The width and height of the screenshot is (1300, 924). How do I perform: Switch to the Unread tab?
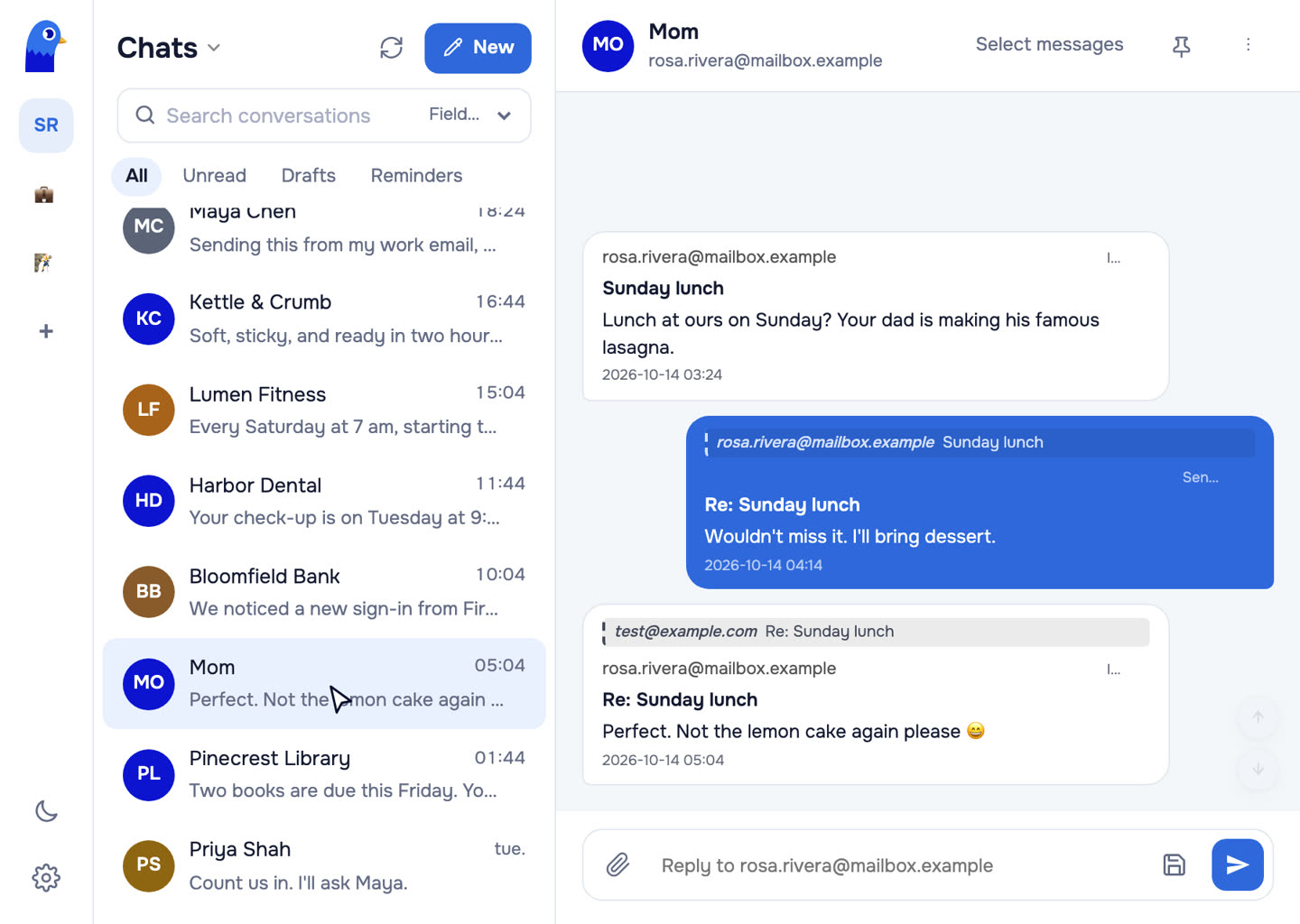(214, 176)
